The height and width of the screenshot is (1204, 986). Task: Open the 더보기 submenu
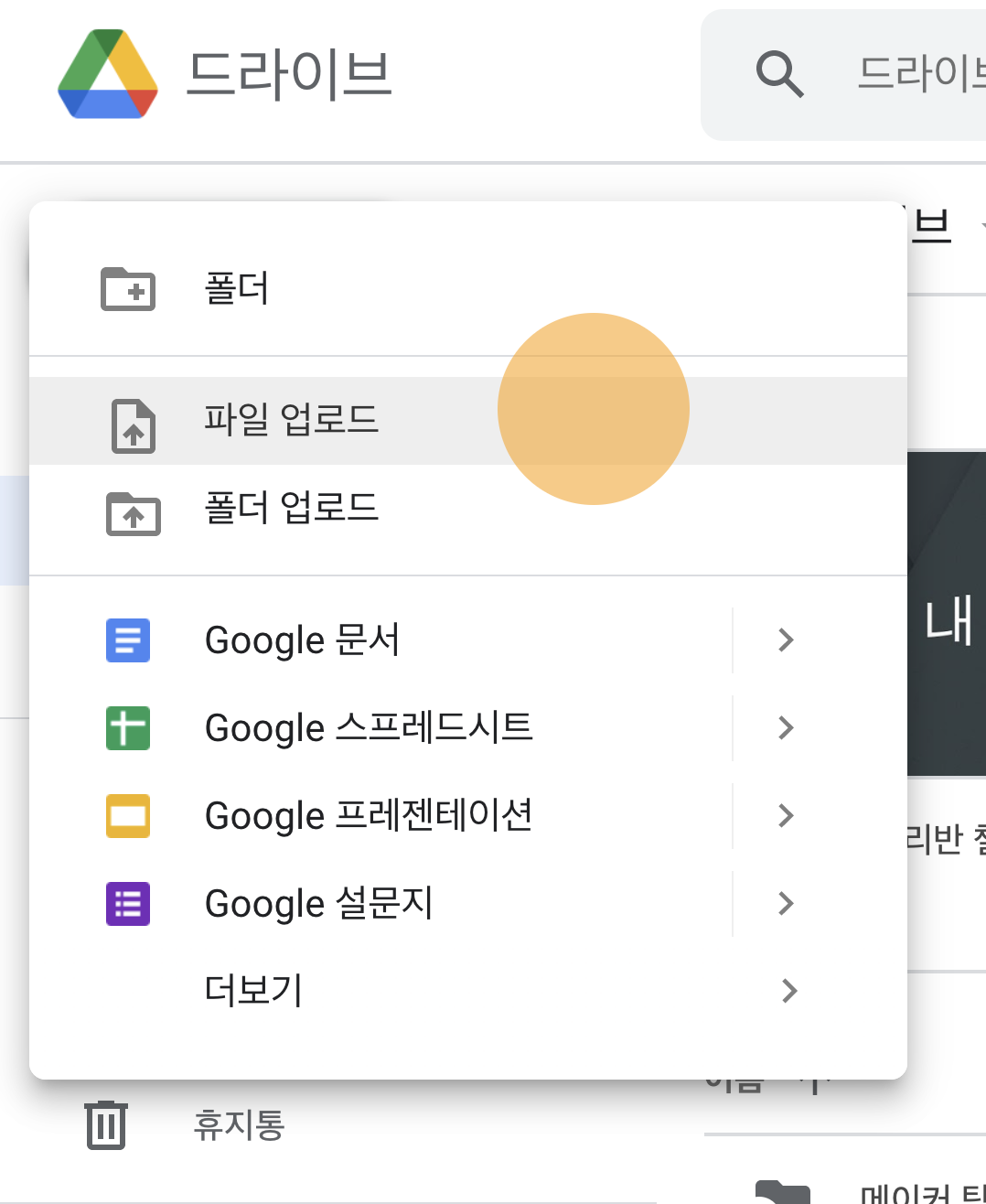[x=468, y=991]
